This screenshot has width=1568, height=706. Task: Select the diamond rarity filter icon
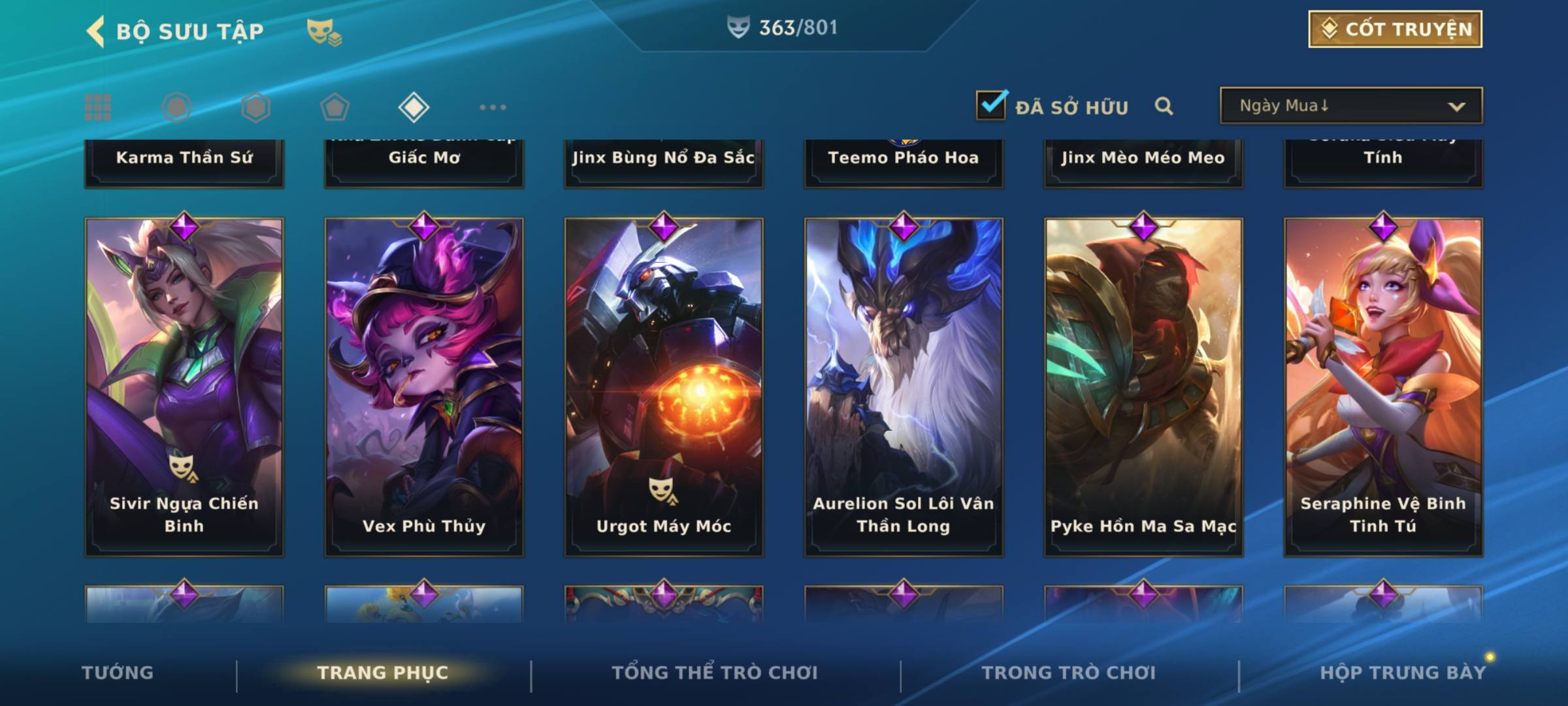pos(414,107)
